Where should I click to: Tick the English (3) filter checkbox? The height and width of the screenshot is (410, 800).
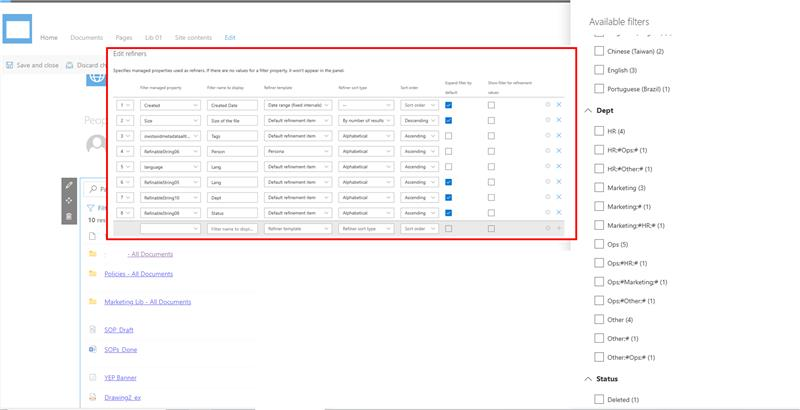pos(599,70)
